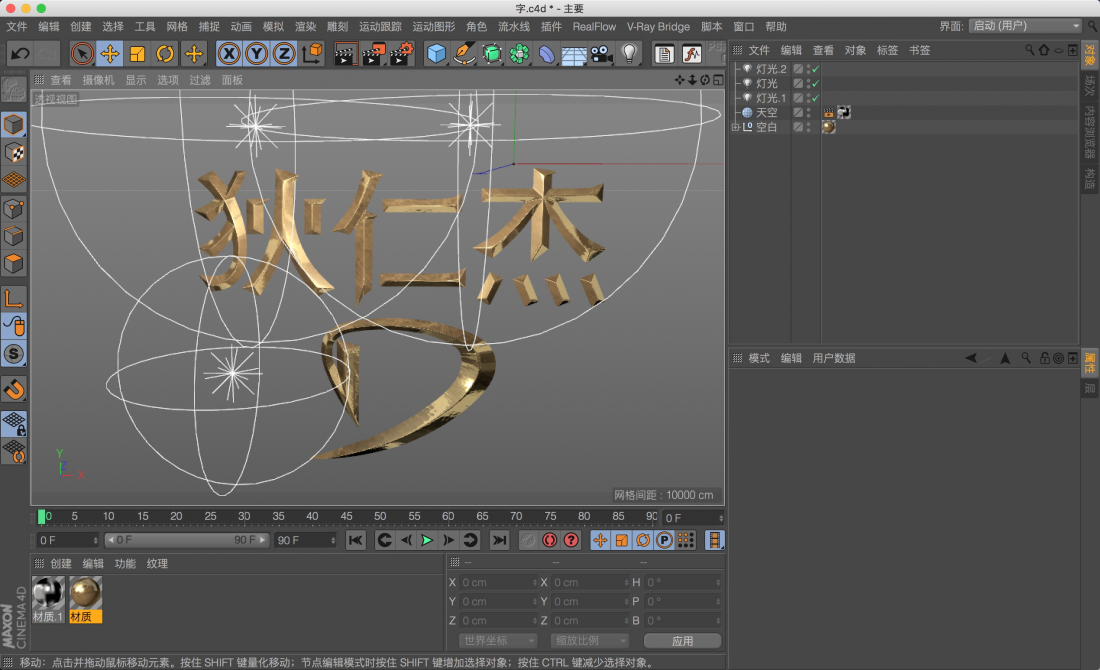This screenshot has height=670, width=1100.
Task: Expand the 空白 null object tree
Action: (735, 127)
